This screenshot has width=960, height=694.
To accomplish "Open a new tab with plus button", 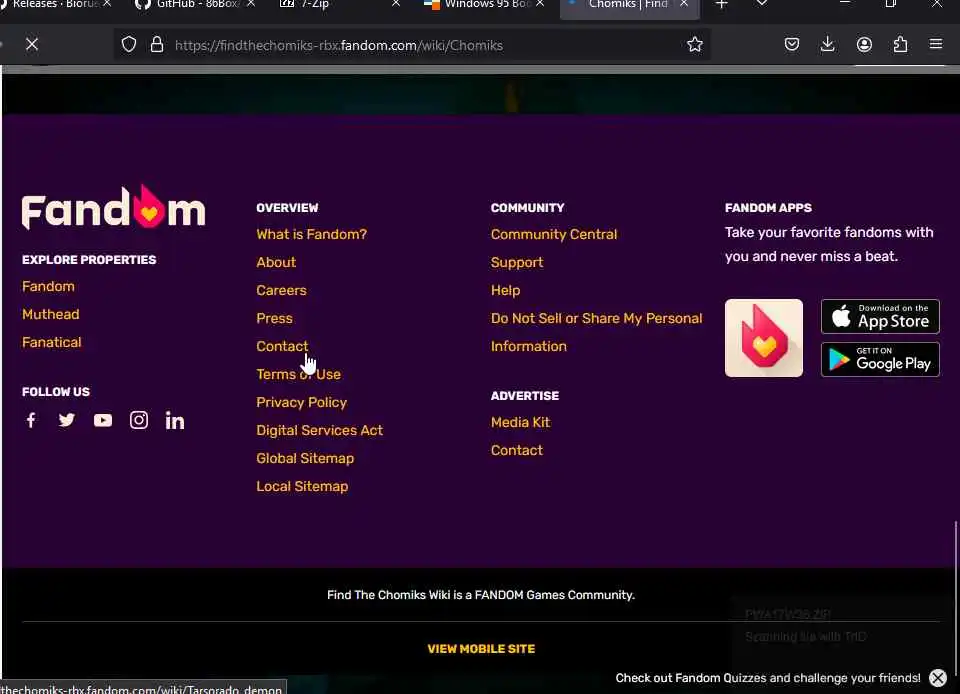I will (x=721, y=4).
